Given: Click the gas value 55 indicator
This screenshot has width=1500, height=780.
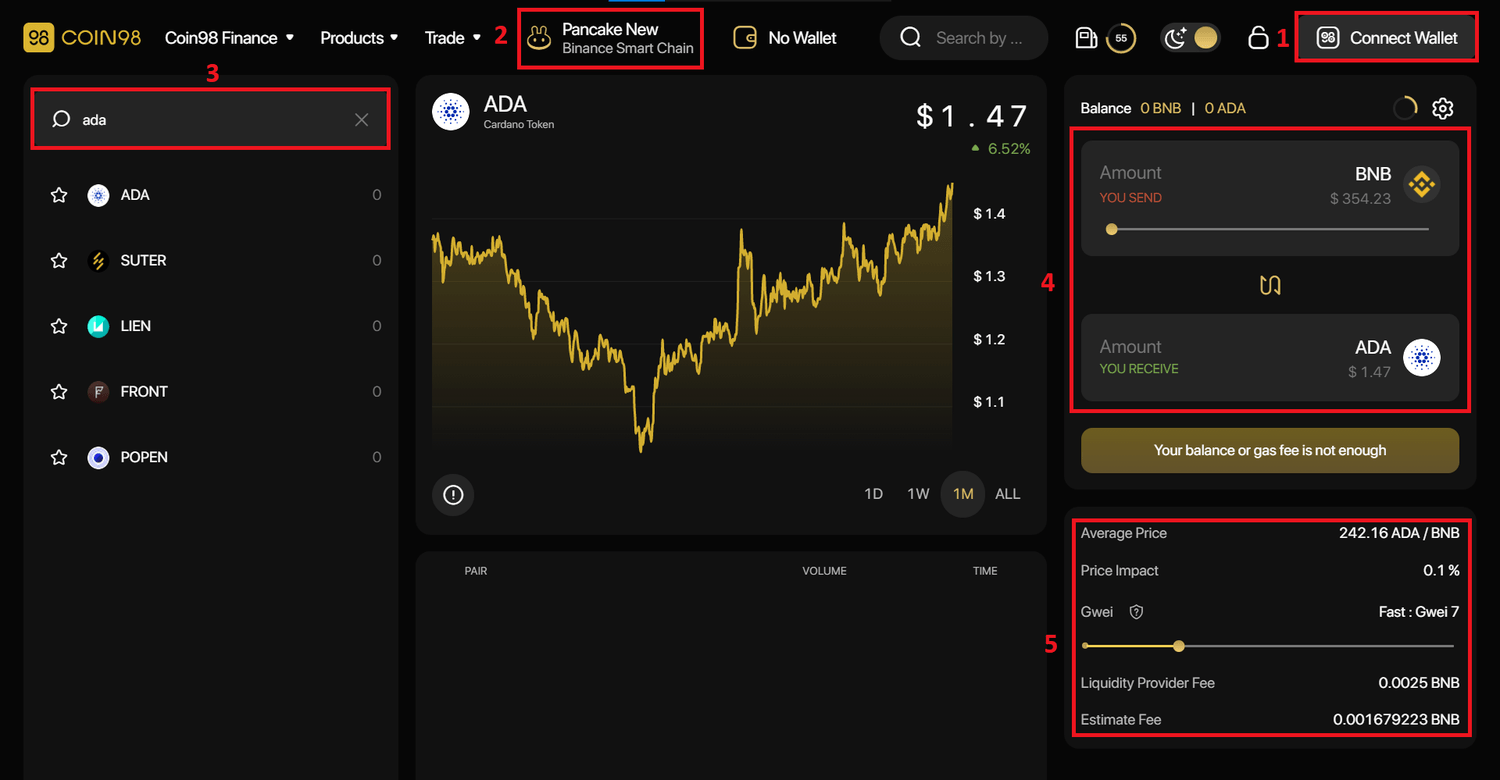Looking at the screenshot, I should coord(1121,38).
